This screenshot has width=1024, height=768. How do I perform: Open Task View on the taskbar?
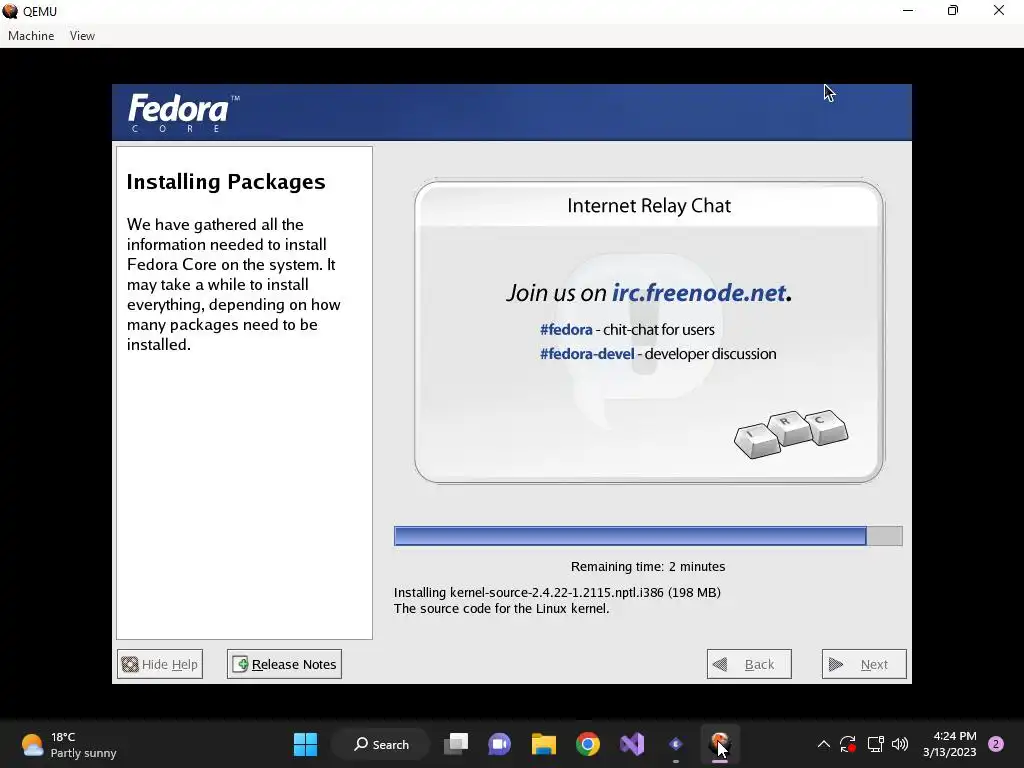click(x=456, y=744)
